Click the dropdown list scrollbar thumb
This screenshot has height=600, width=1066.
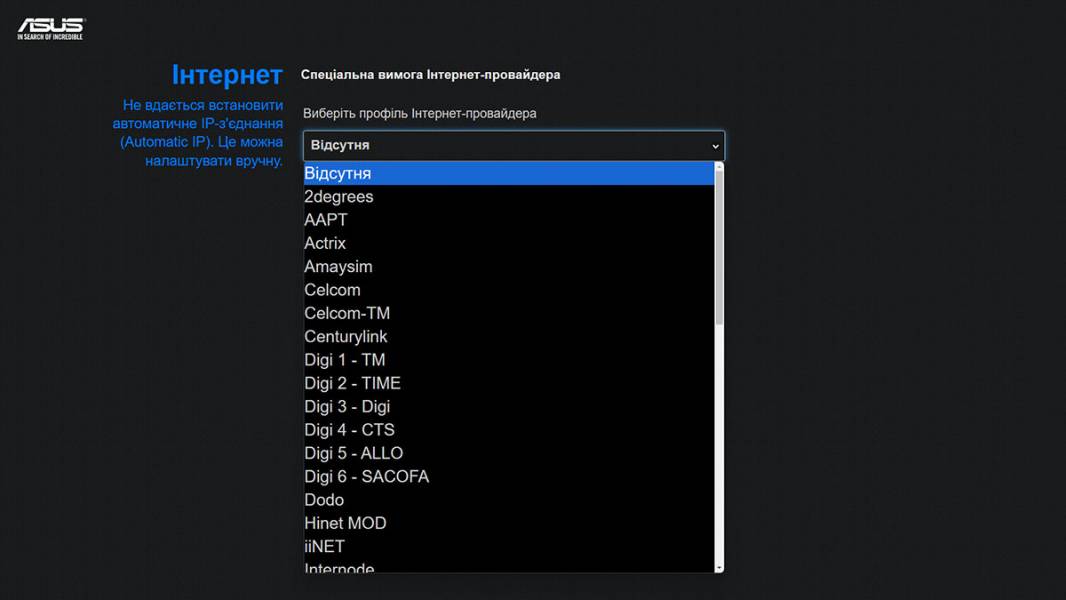point(719,247)
